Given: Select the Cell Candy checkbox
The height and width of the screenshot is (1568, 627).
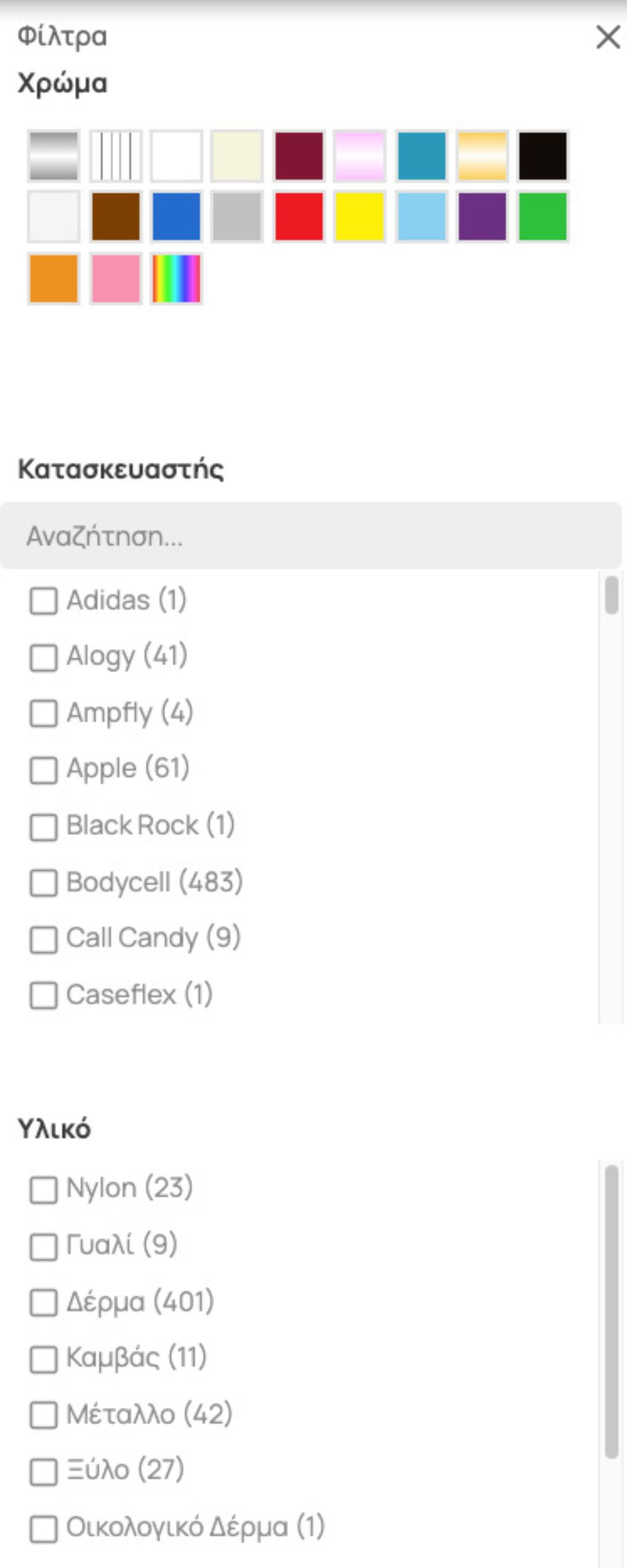Looking at the screenshot, I should coord(44,940).
